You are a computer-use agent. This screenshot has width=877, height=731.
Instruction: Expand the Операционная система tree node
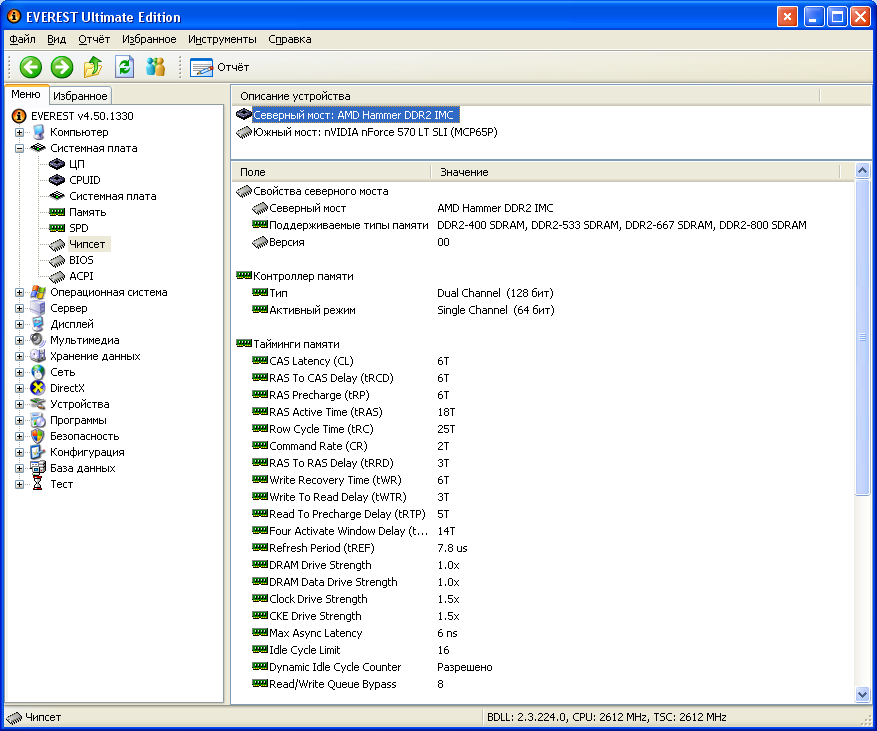pos(20,292)
